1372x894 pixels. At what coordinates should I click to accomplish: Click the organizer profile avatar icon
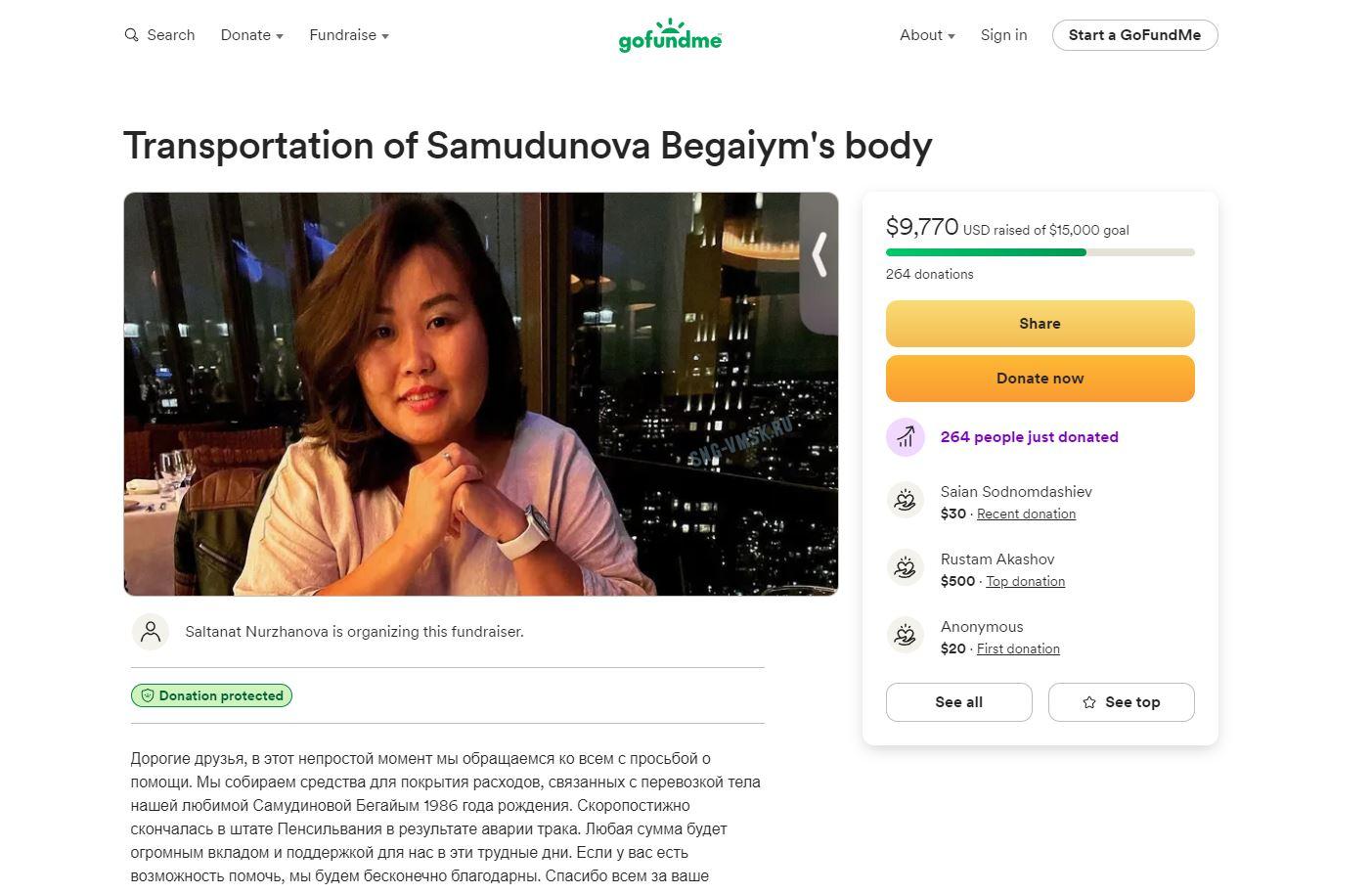pos(151,632)
